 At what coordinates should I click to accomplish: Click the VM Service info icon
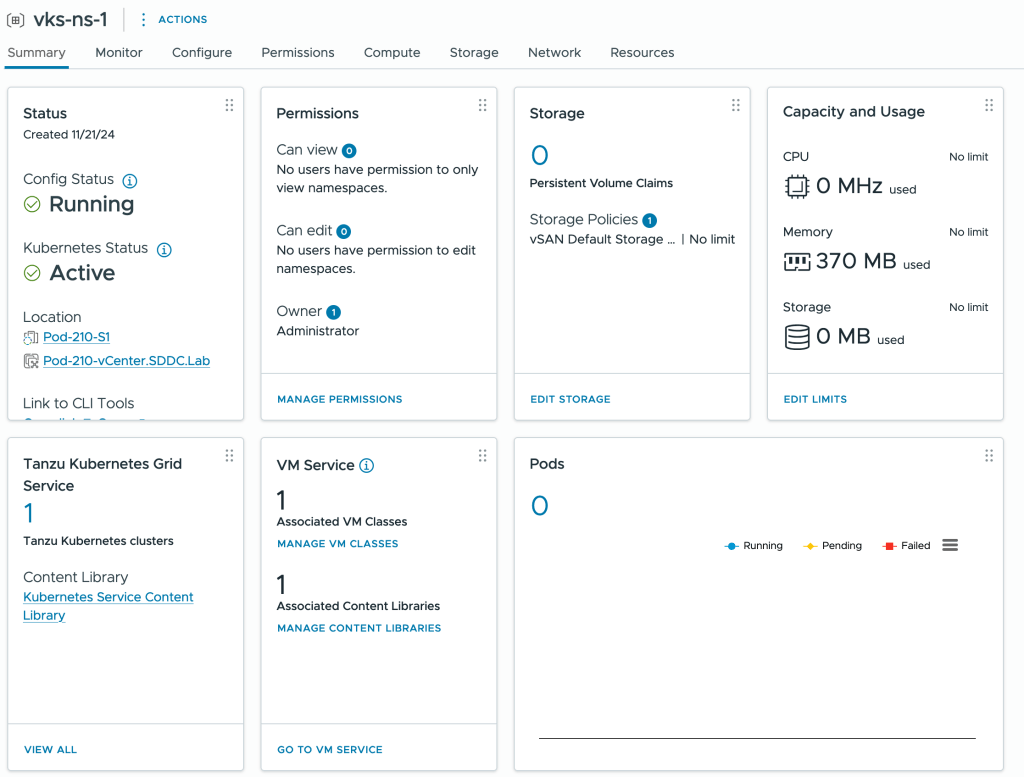[367, 466]
